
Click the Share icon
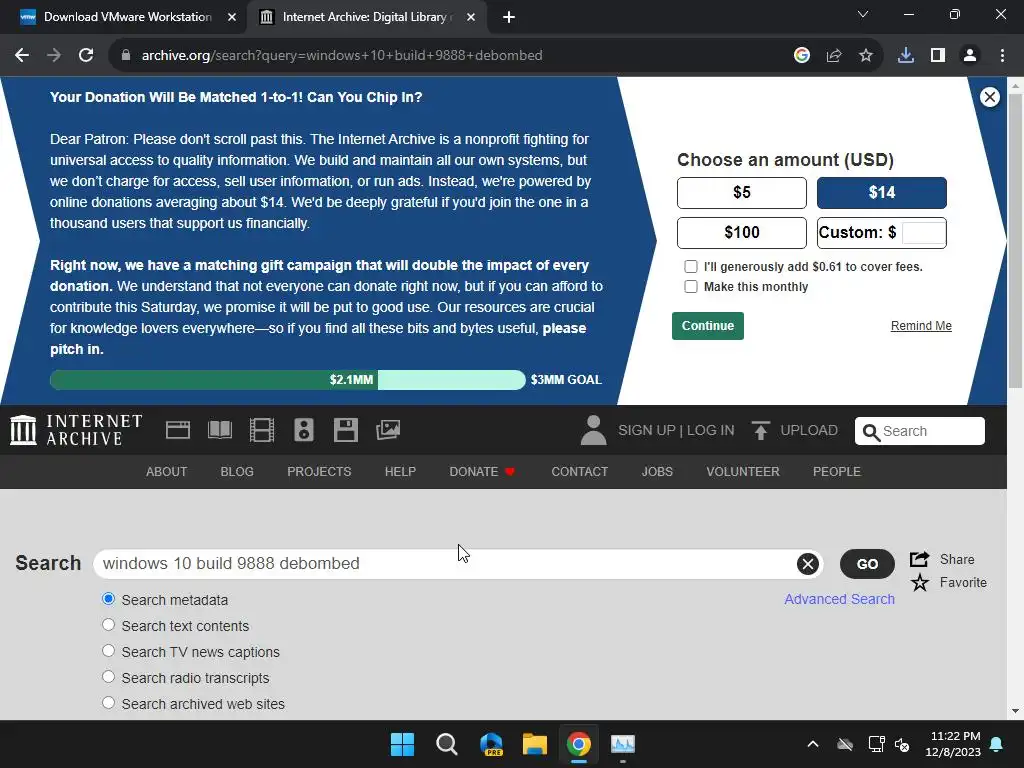pyautogui.click(x=920, y=559)
